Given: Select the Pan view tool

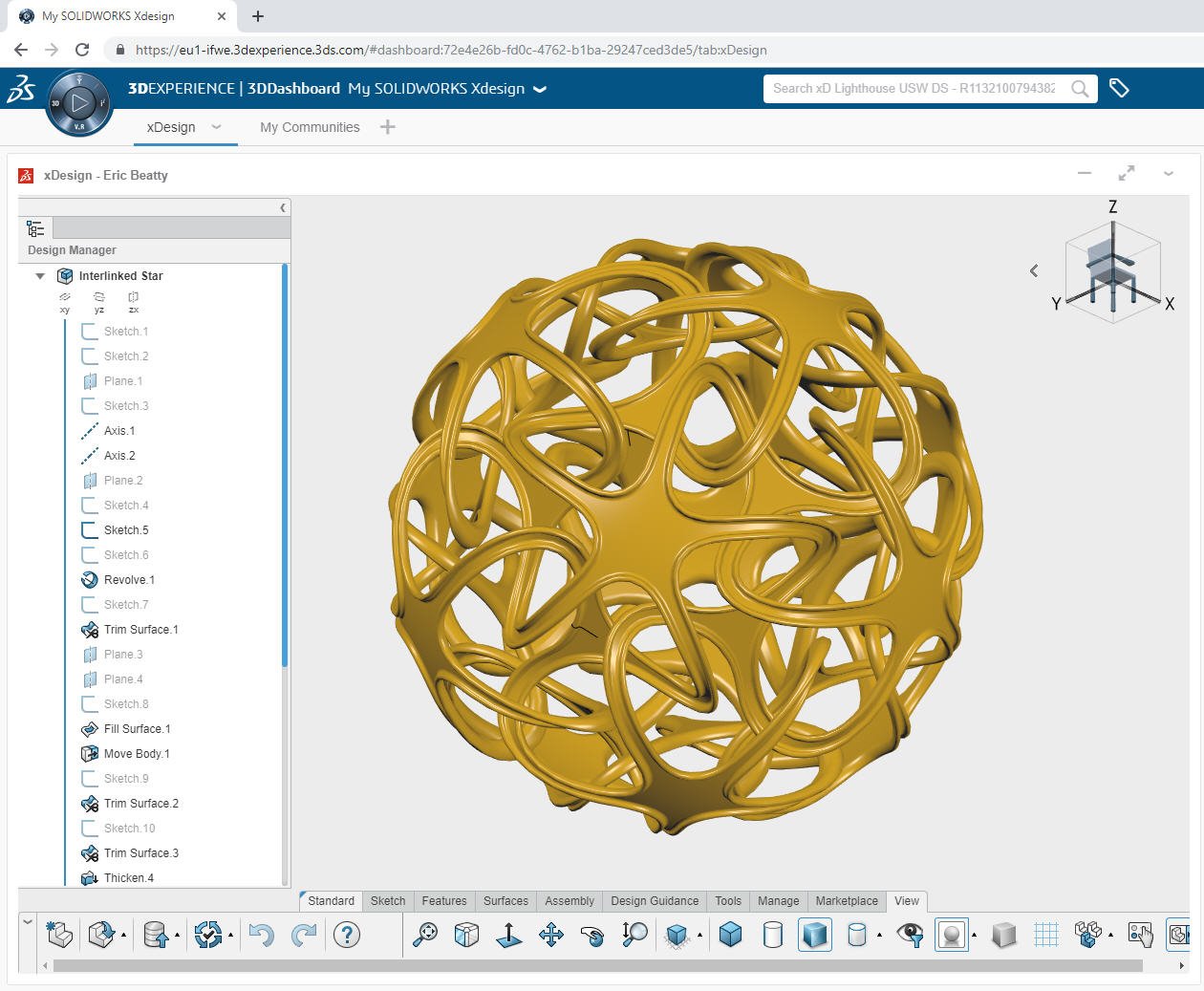Looking at the screenshot, I should tap(551, 935).
